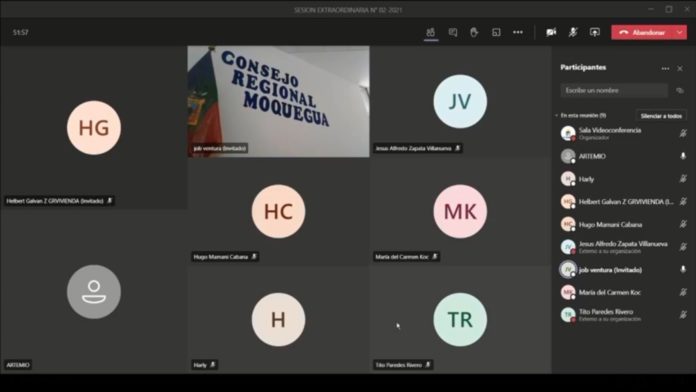The height and width of the screenshot is (392, 696).
Task: Select job ventura (Invitado) in participants list
Action: (x=623, y=269)
